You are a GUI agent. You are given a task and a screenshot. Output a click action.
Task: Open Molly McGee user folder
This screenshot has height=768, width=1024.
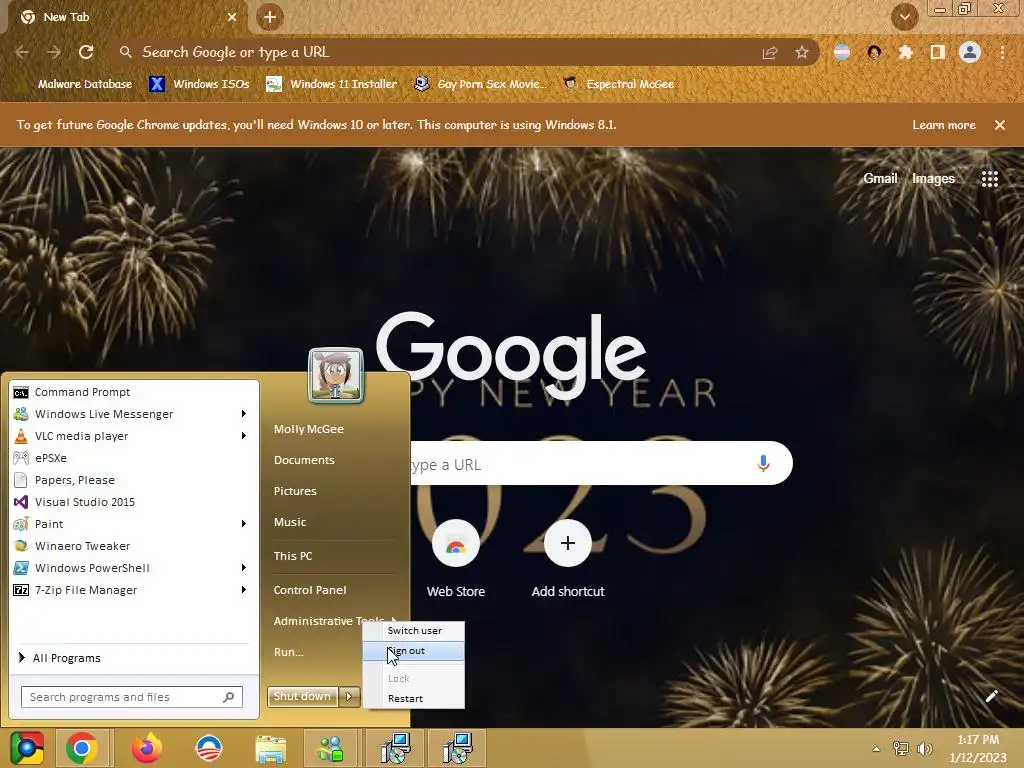309,429
